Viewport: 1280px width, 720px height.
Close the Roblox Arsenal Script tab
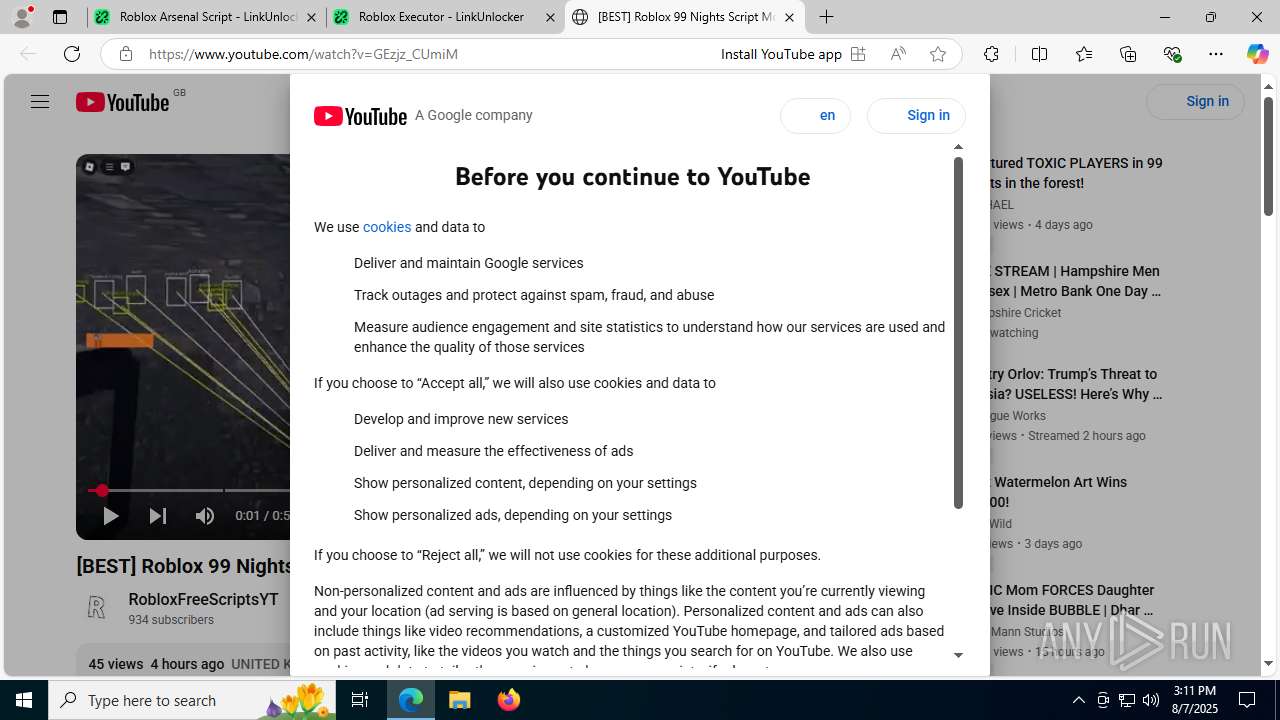point(311,17)
